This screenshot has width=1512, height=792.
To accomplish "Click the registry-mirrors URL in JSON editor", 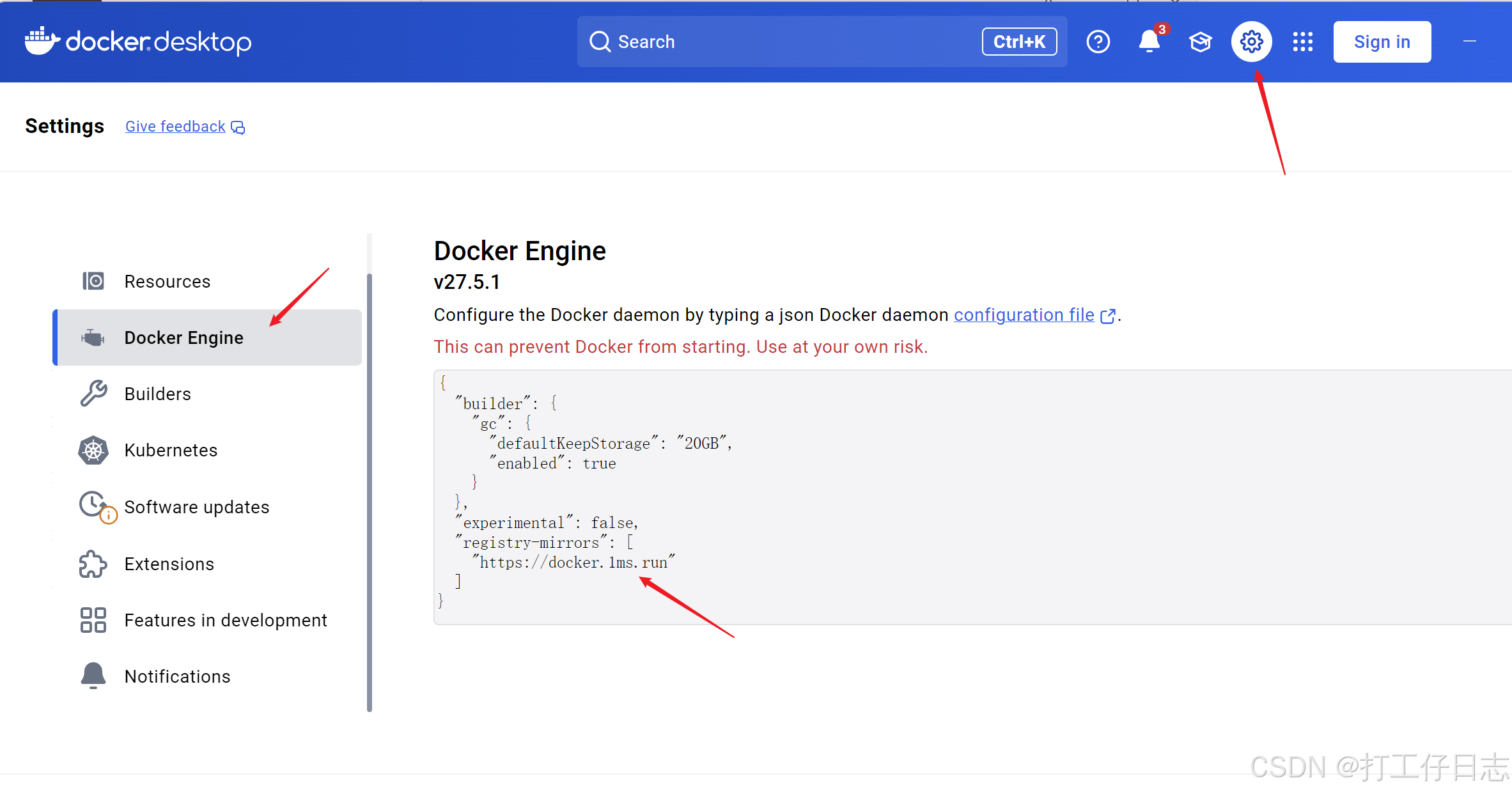I will tap(574, 563).
